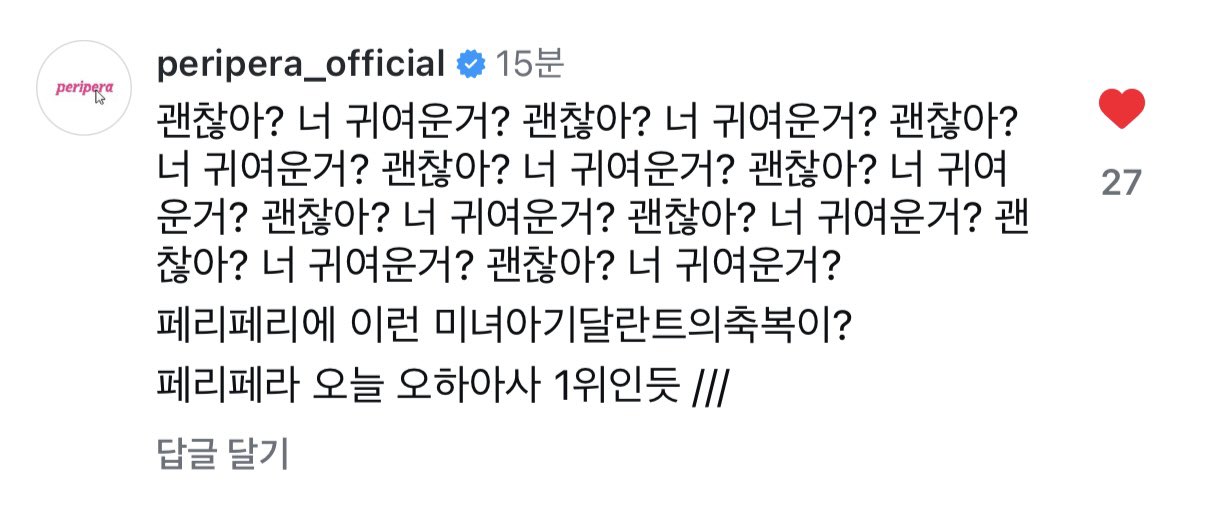This screenshot has width=1206, height=511.
Task: Click the third comment line starting 운거?
Action: [588, 218]
